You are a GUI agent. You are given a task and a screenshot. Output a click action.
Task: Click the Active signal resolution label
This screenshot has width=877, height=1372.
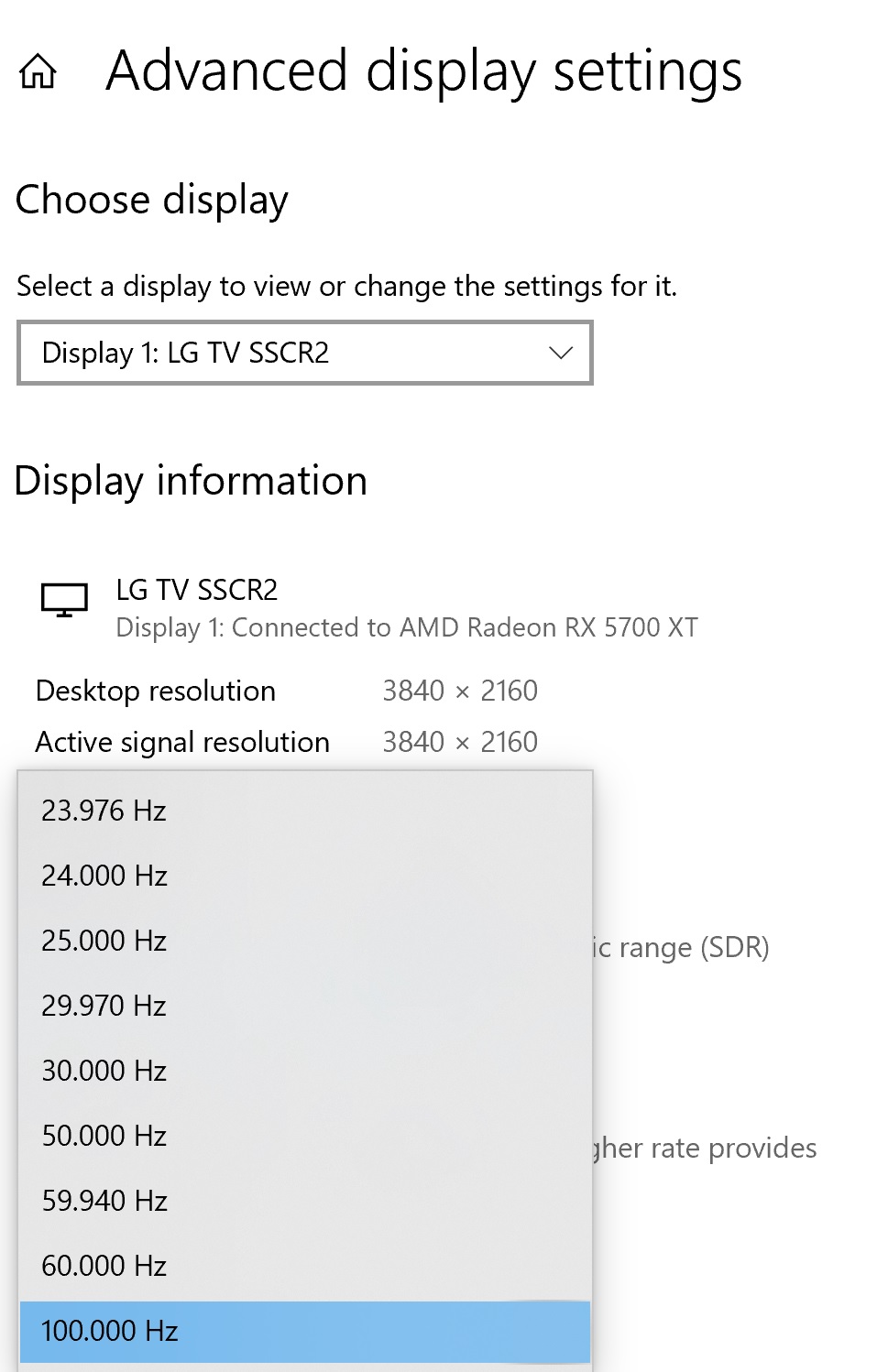pyautogui.click(x=182, y=742)
